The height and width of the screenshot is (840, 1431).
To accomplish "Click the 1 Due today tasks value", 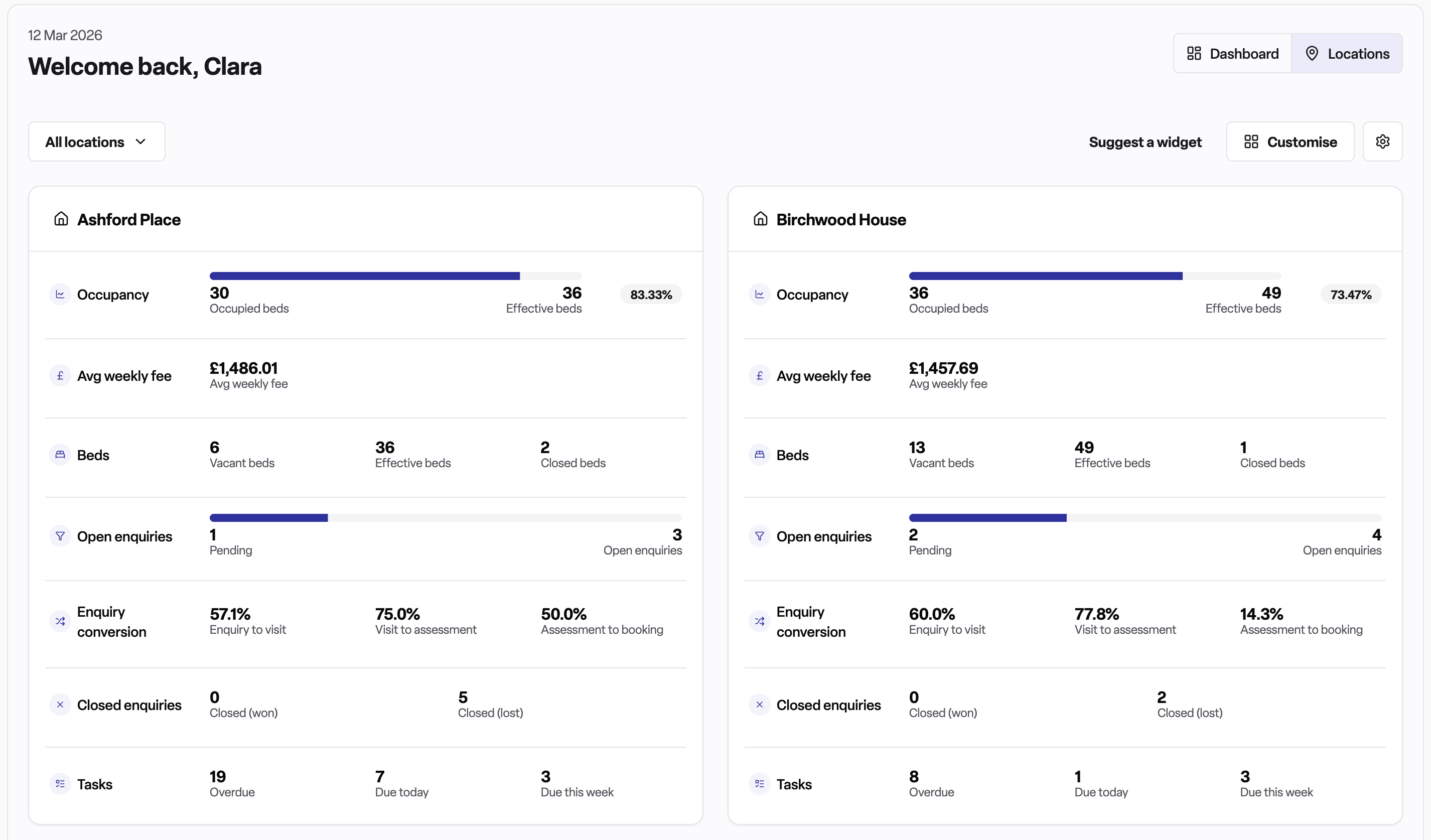I will click(x=1078, y=776).
